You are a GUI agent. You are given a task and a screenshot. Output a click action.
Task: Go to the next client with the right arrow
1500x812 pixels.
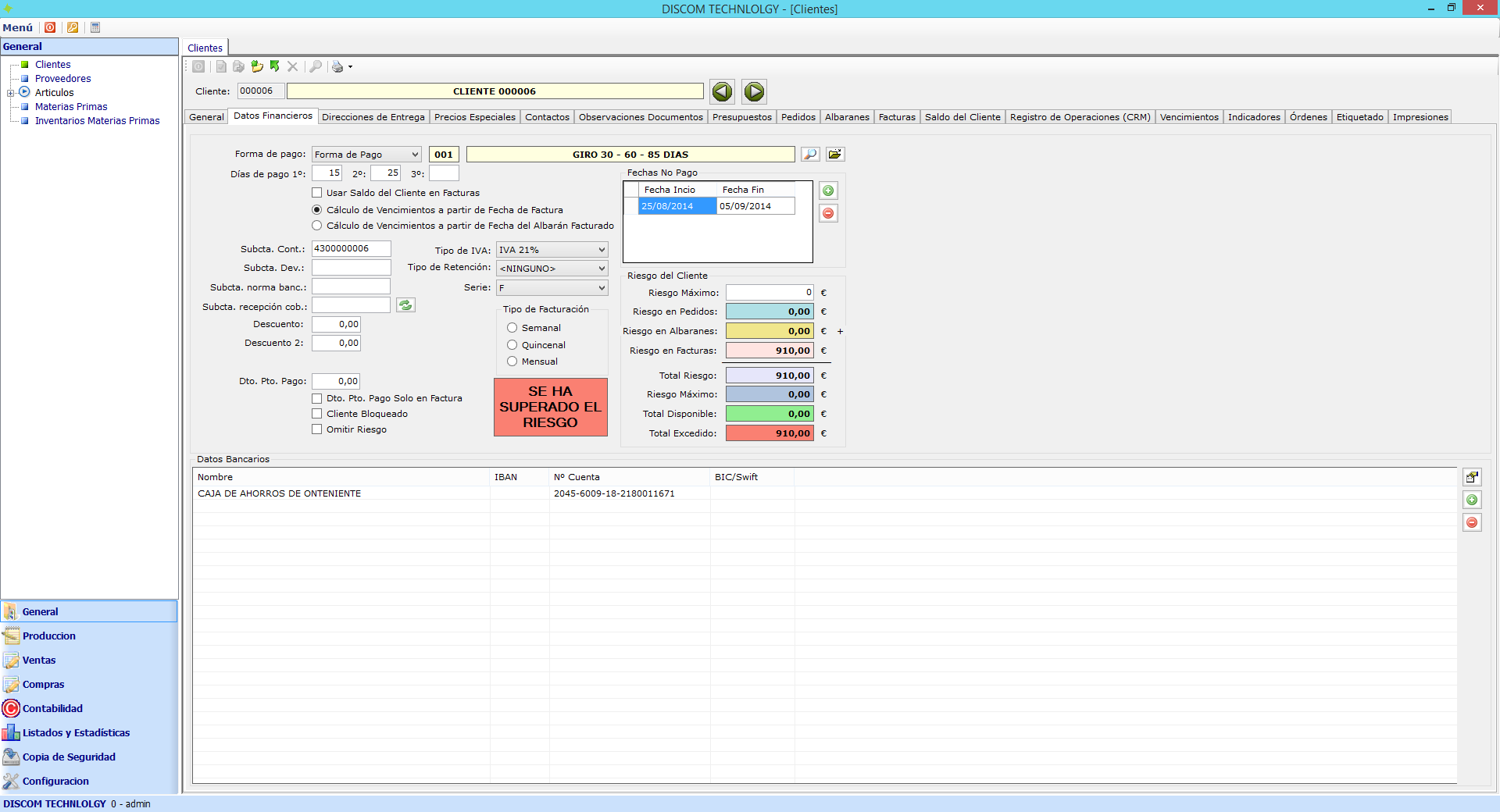tap(754, 92)
